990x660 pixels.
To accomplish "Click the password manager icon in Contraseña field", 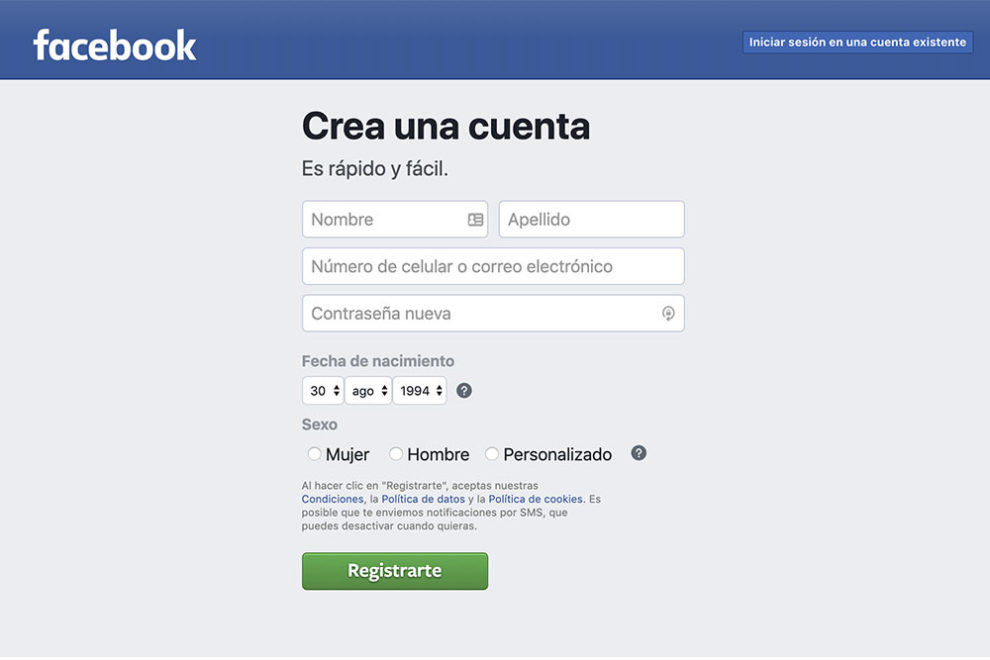I will click(x=668, y=313).
